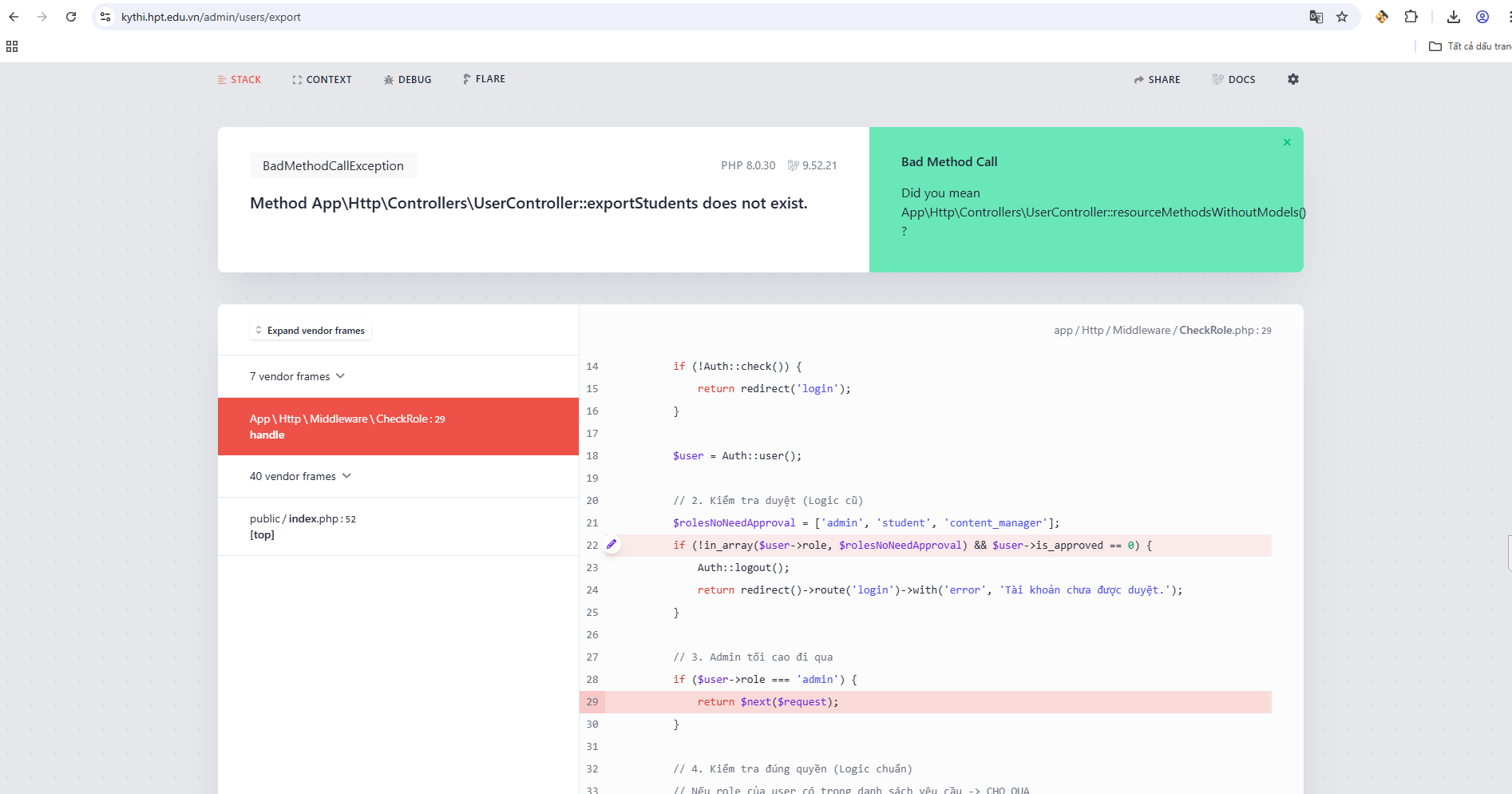Click the resourceMethodsWithoutModels suggestion text
This screenshot has width=1512, height=794.
[1103, 212]
